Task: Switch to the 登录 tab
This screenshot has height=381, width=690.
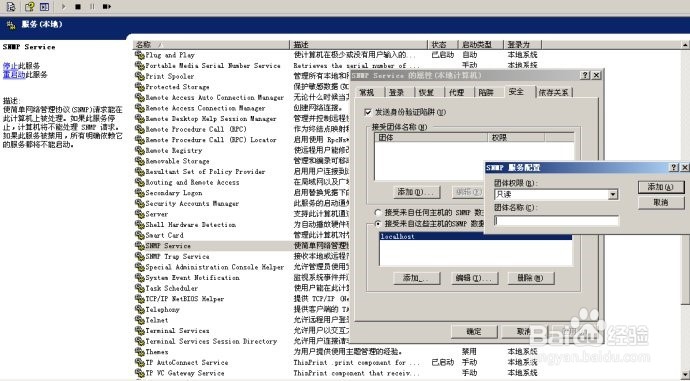Action: point(397,92)
